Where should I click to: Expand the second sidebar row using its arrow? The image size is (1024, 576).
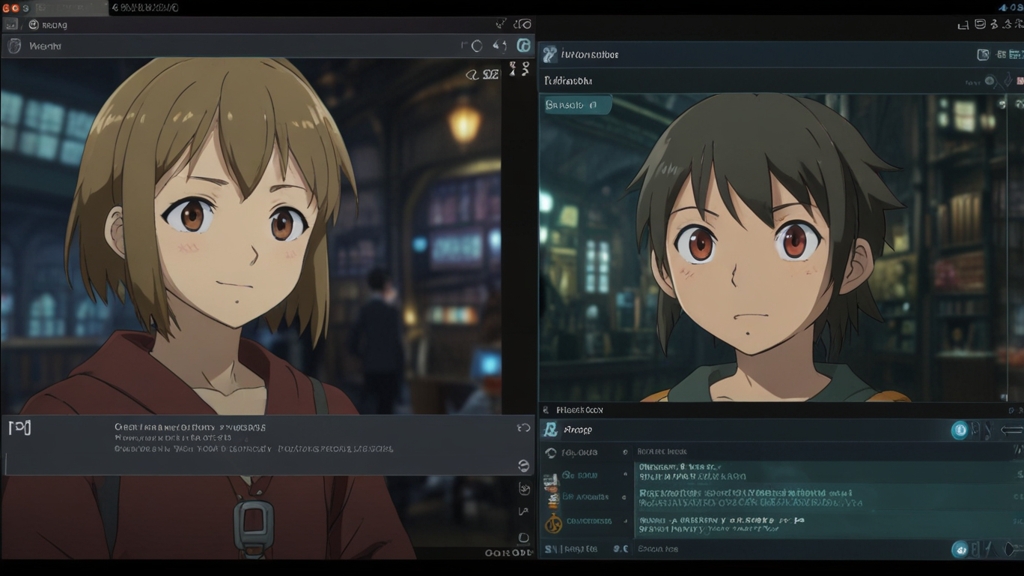click(625, 475)
